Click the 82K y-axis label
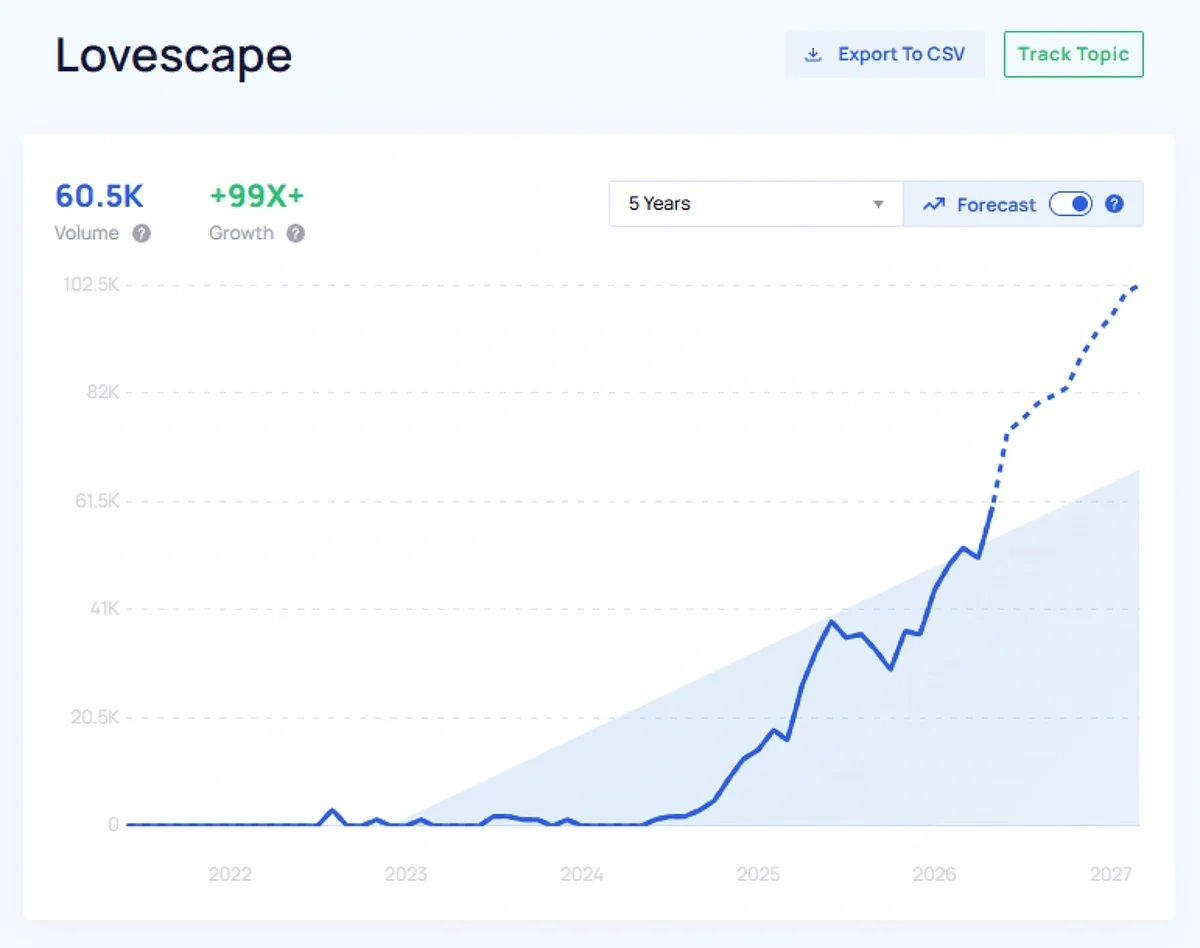Image resolution: width=1200 pixels, height=948 pixels. 103,392
